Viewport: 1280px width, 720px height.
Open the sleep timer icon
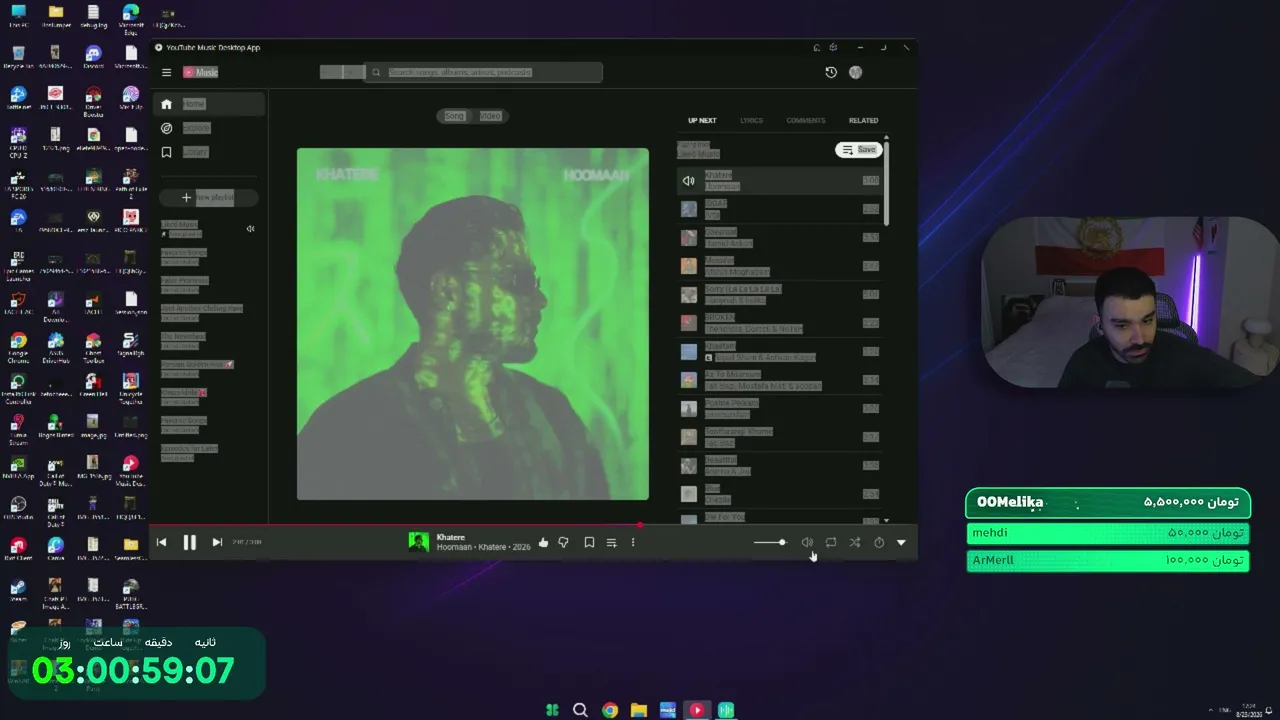(879, 542)
